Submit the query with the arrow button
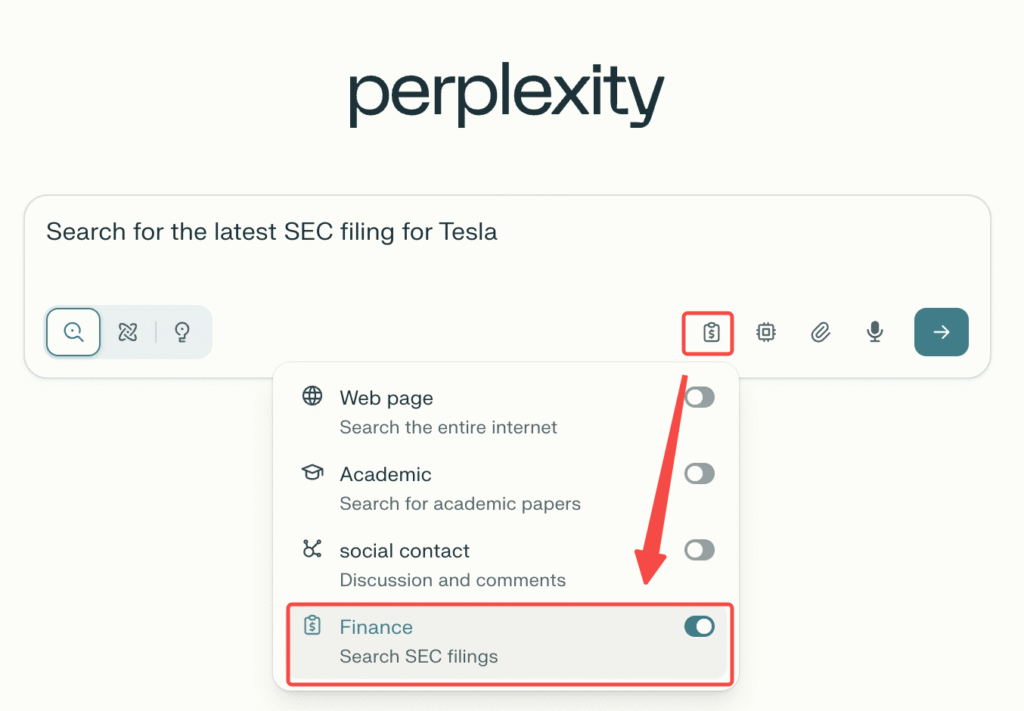1024x711 pixels. click(941, 332)
